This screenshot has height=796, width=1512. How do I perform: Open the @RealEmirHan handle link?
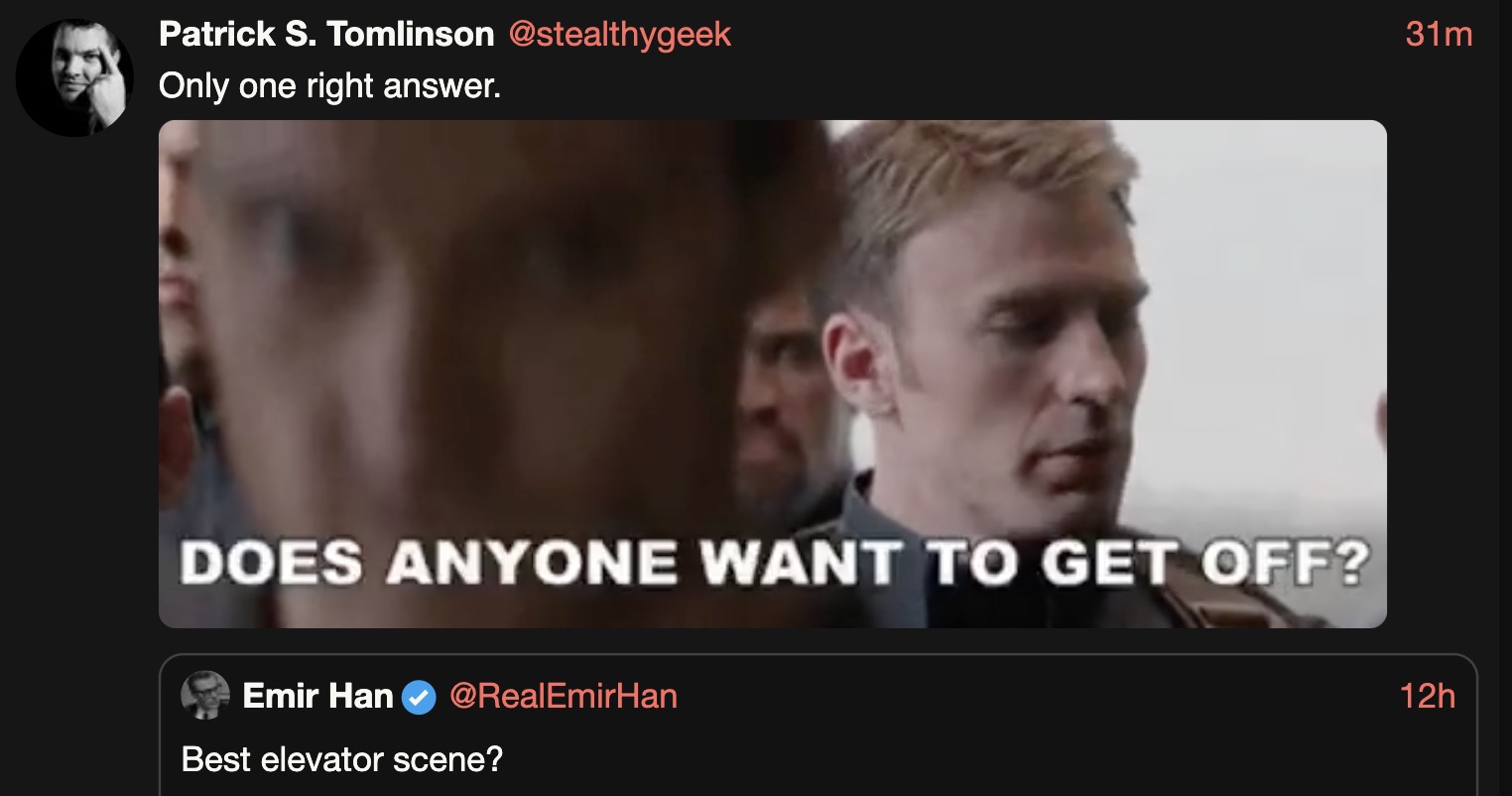(564, 696)
